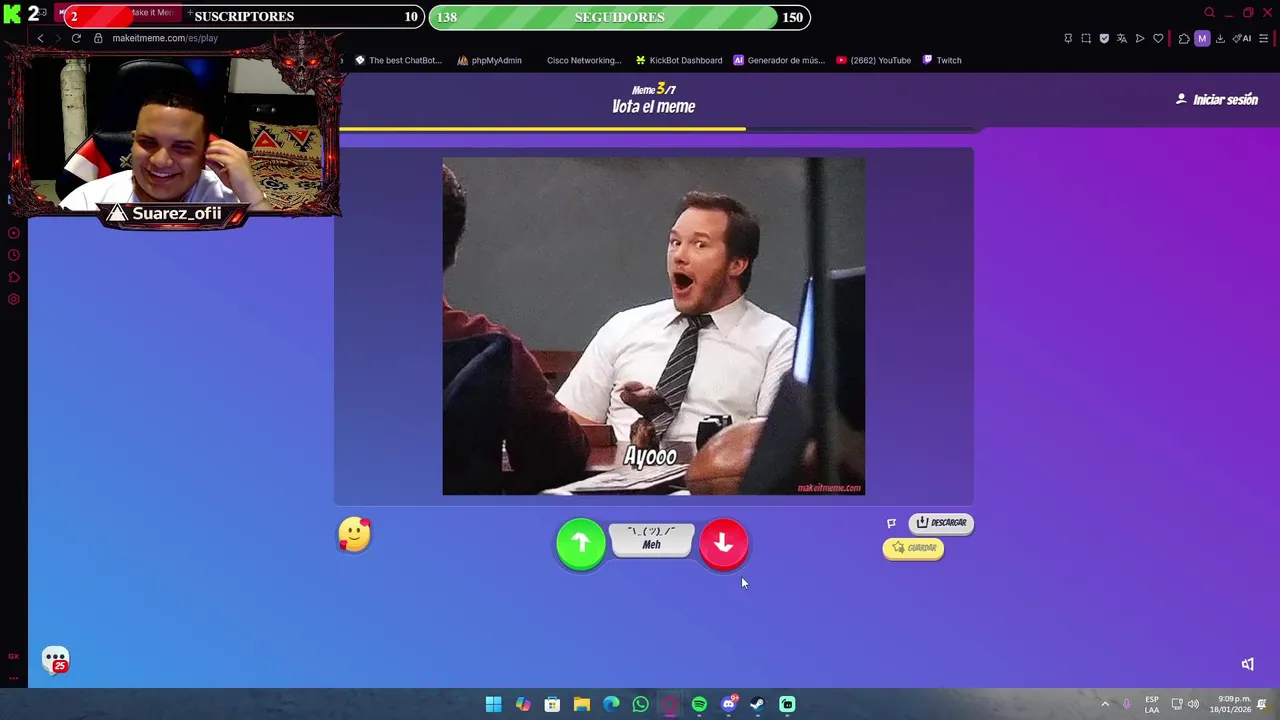Viewport: 1280px width, 720px height.
Task: Open Microsoft Store from taskbar
Action: pyautogui.click(x=552, y=704)
